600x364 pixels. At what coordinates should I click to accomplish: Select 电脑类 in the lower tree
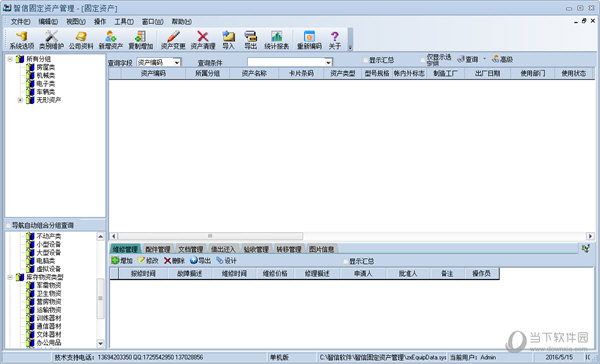[x=46, y=261]
